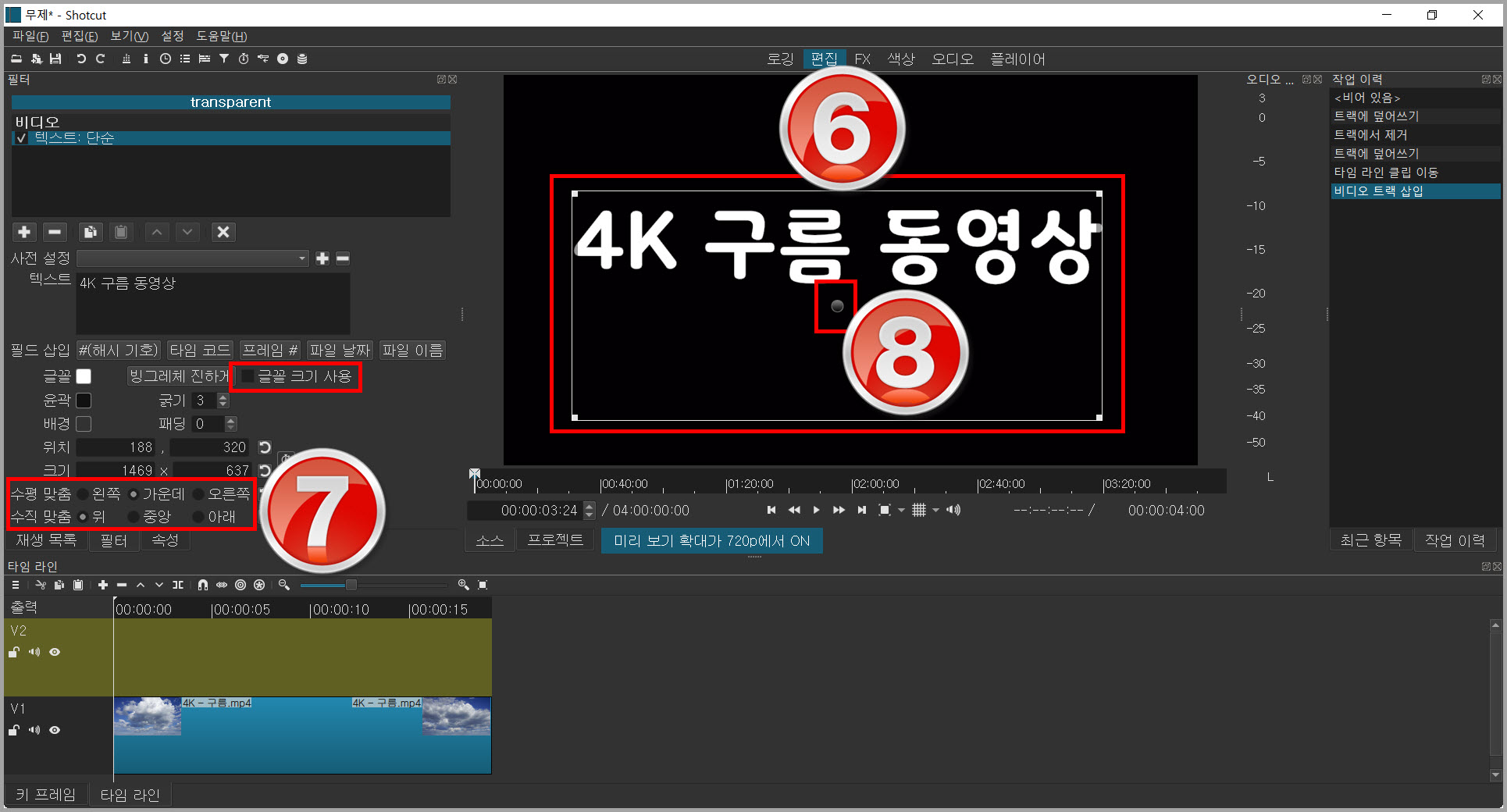Screen dimensions: 1507x812
Task: Open filters panel funnel icon
Action: tap(224, 59)
